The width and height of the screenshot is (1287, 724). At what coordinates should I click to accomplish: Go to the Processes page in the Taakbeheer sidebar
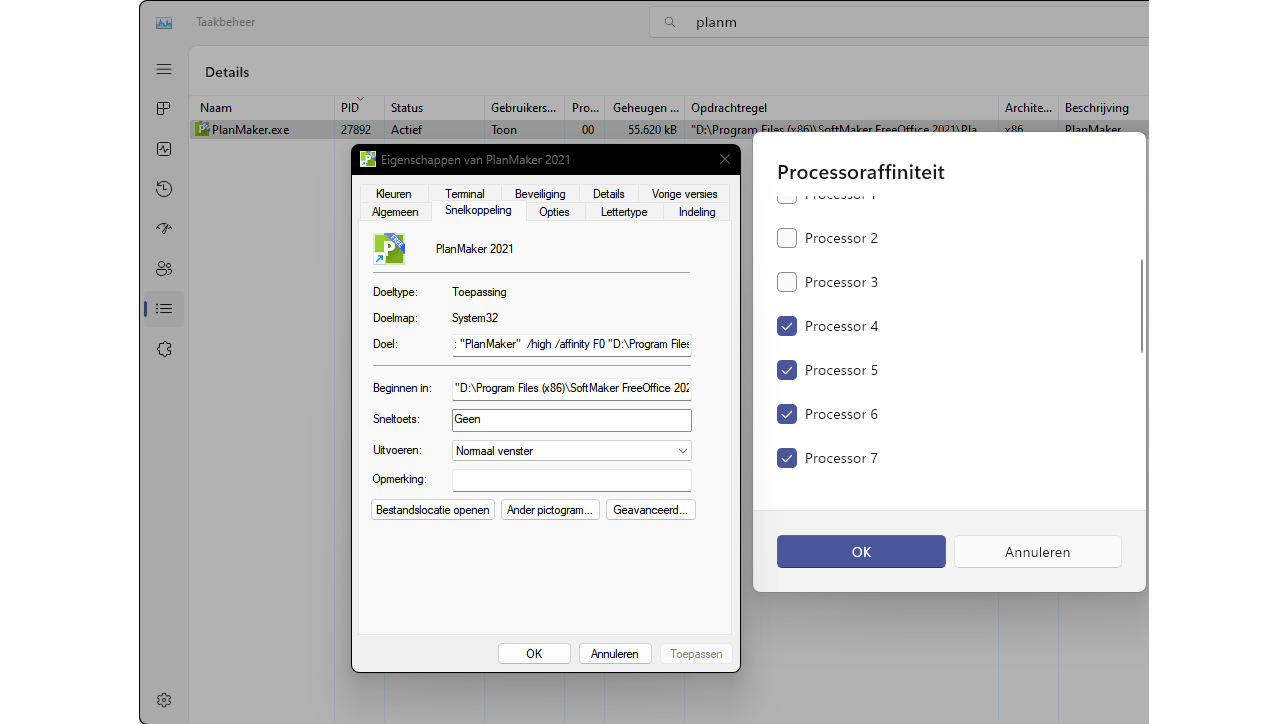point(164,109)
